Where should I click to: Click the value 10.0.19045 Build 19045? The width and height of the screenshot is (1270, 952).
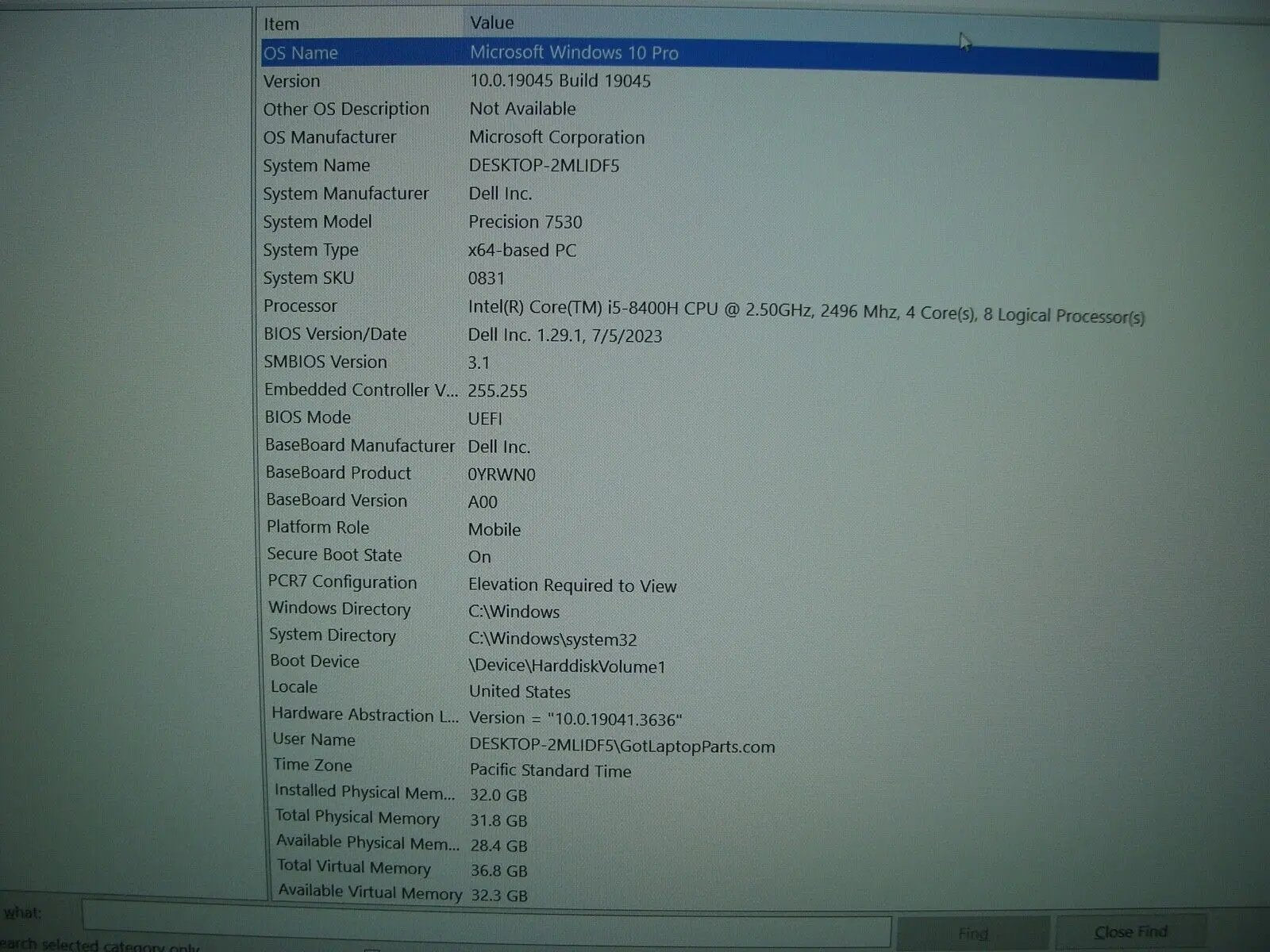click(560, 81)
